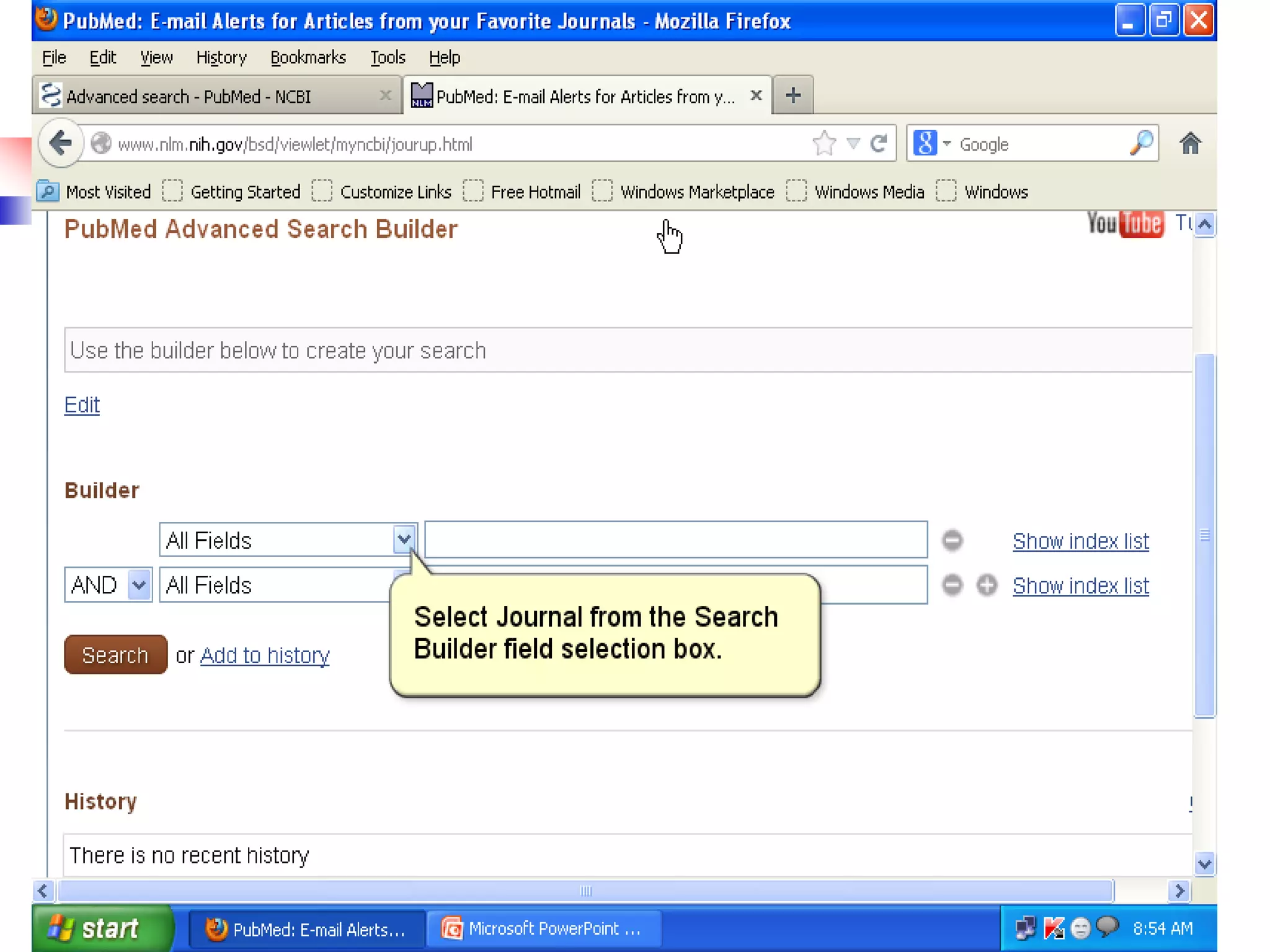Image resolution: width=1270 pixels, height=952 pixels.
Task: Click the first builder search term field
Action: click(676, 540)
